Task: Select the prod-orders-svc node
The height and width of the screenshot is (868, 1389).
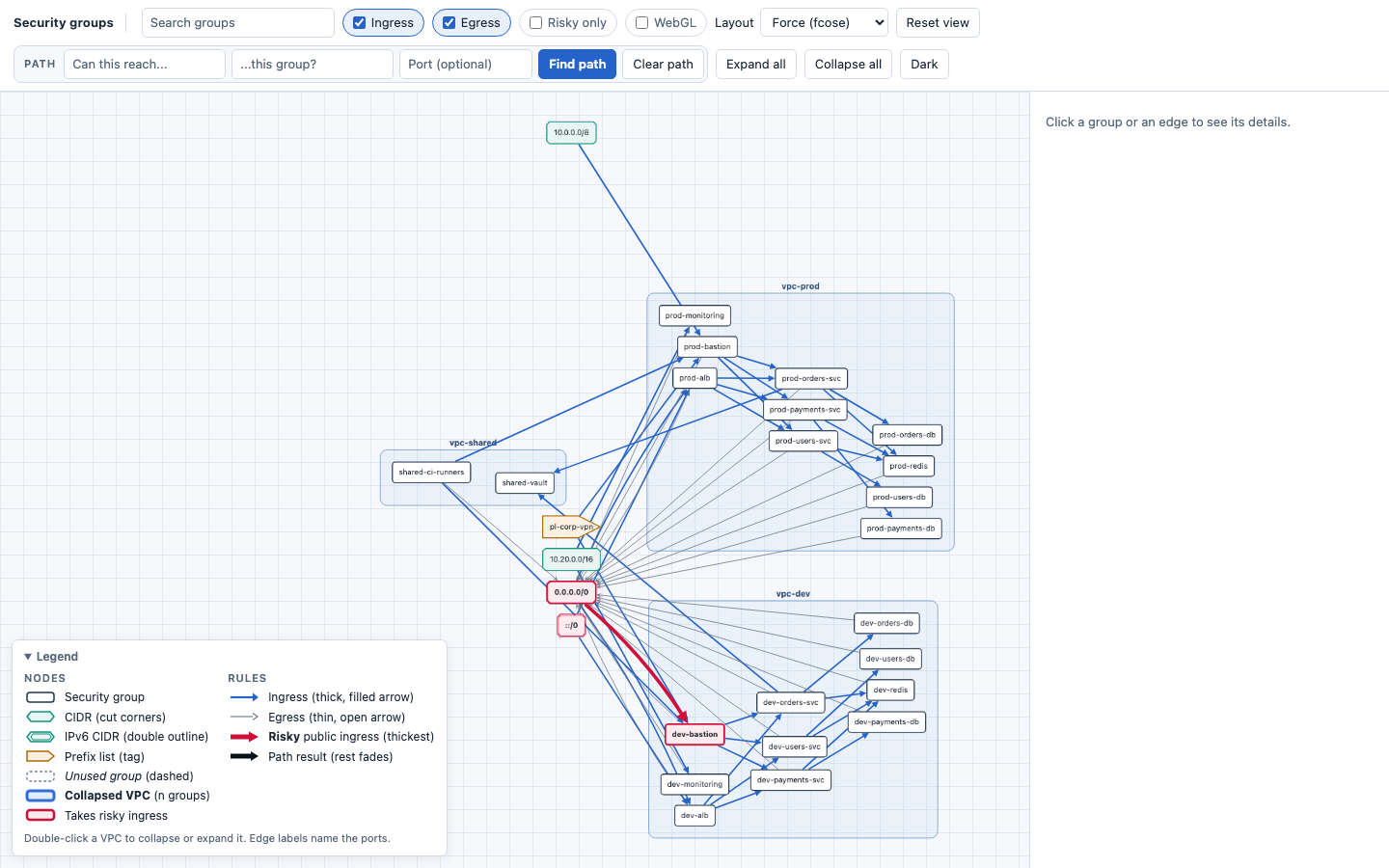Action: tap(811, 378)
